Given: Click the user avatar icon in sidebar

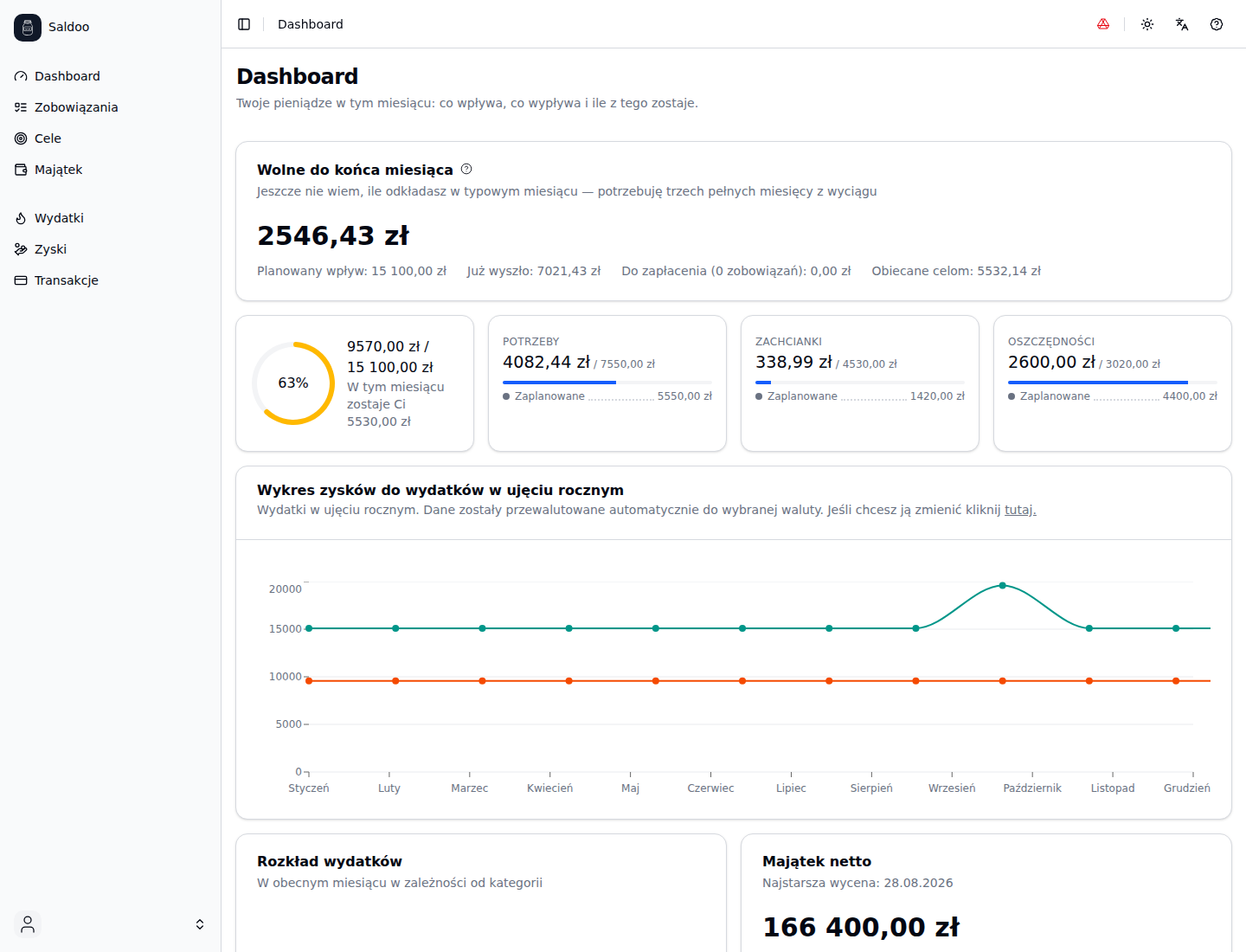Looking at the screenshot, I should 28,924.
